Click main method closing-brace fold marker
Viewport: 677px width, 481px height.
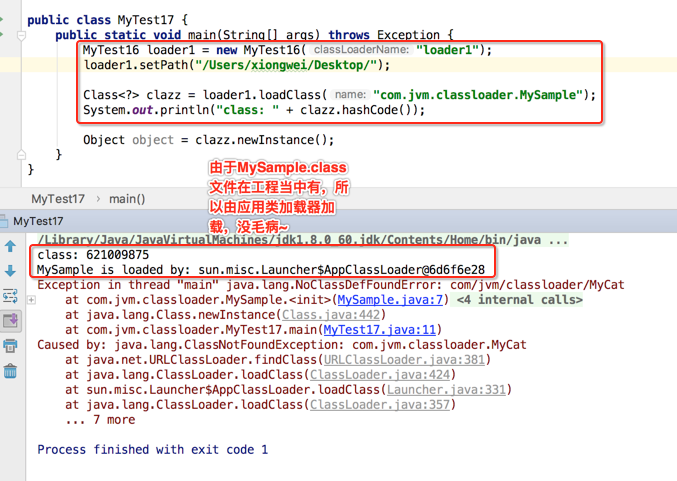pos(21,155)
